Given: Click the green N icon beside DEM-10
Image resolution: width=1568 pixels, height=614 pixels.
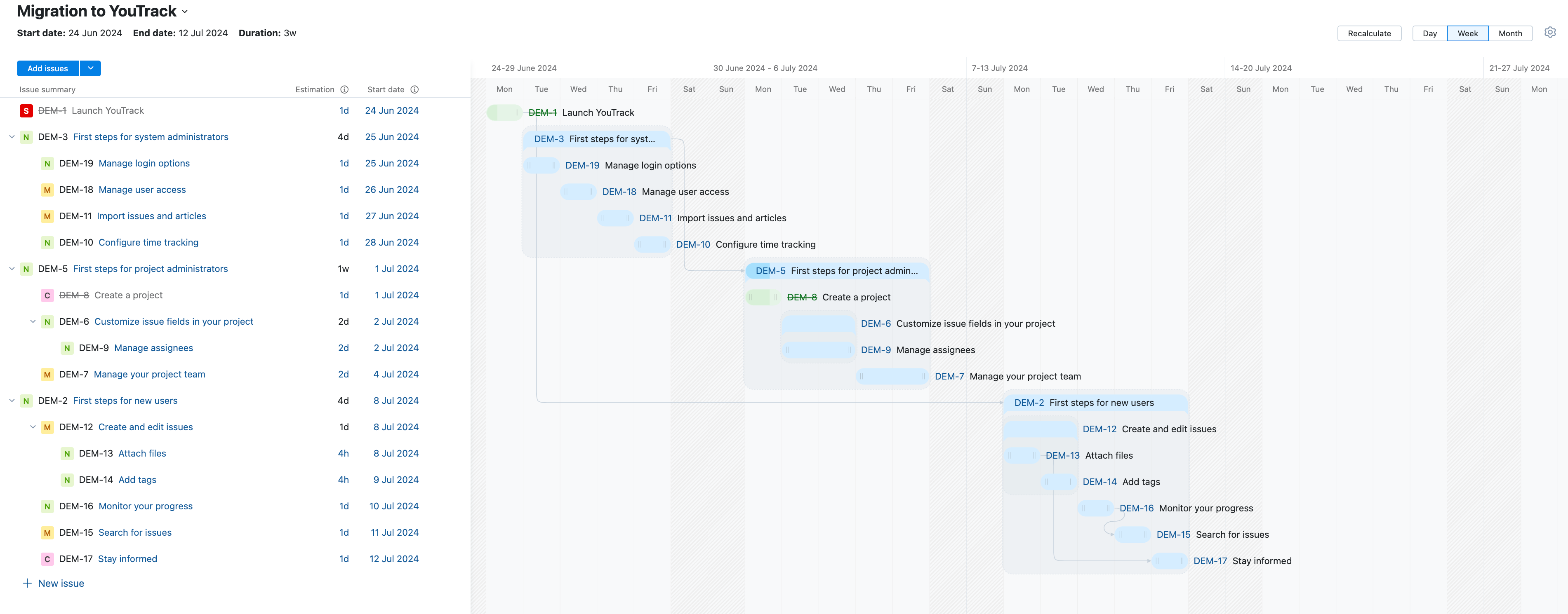Looking at the screenshot, I should (x=47, y=242).
